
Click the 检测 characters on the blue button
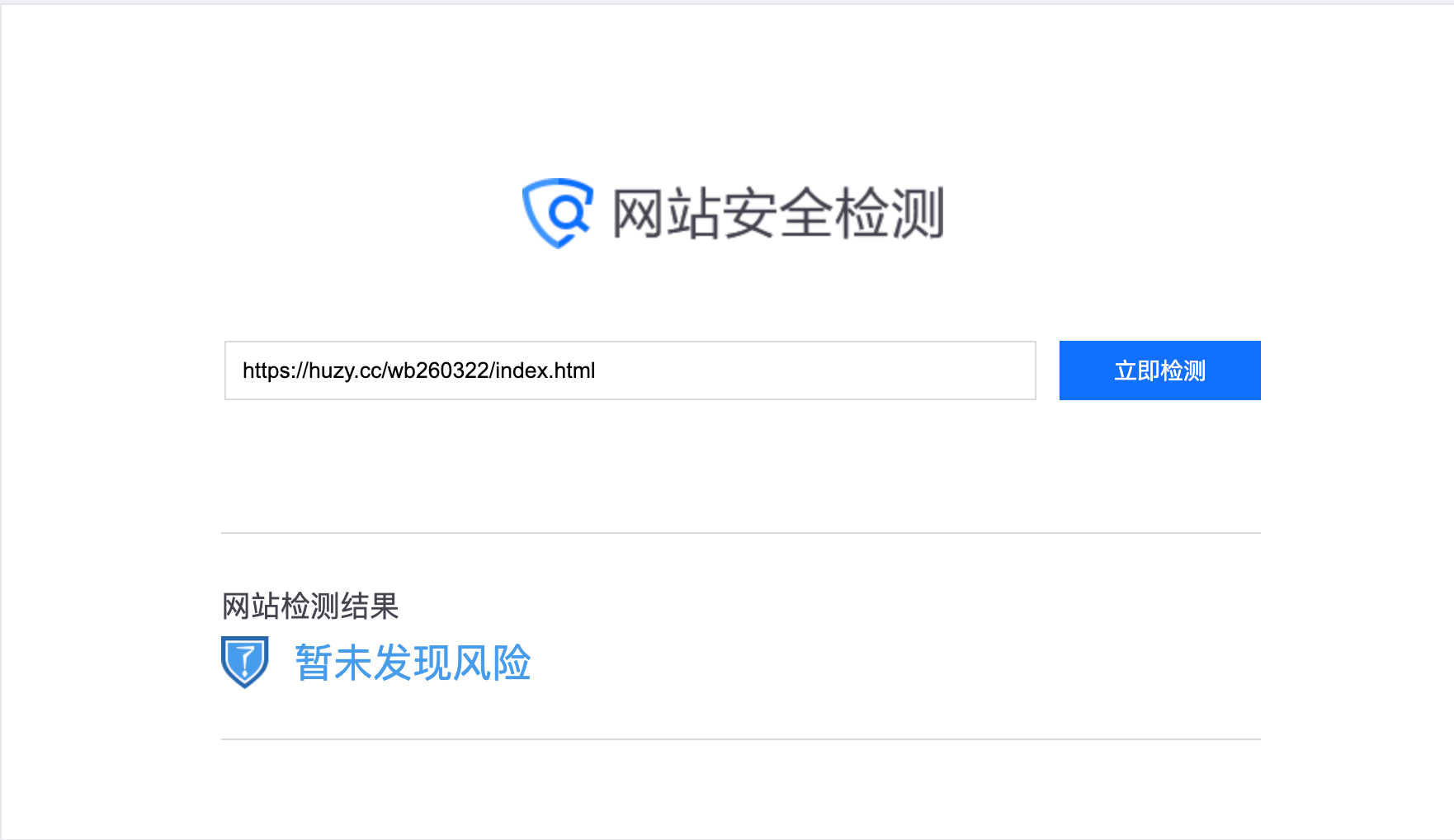point(1183,370)
